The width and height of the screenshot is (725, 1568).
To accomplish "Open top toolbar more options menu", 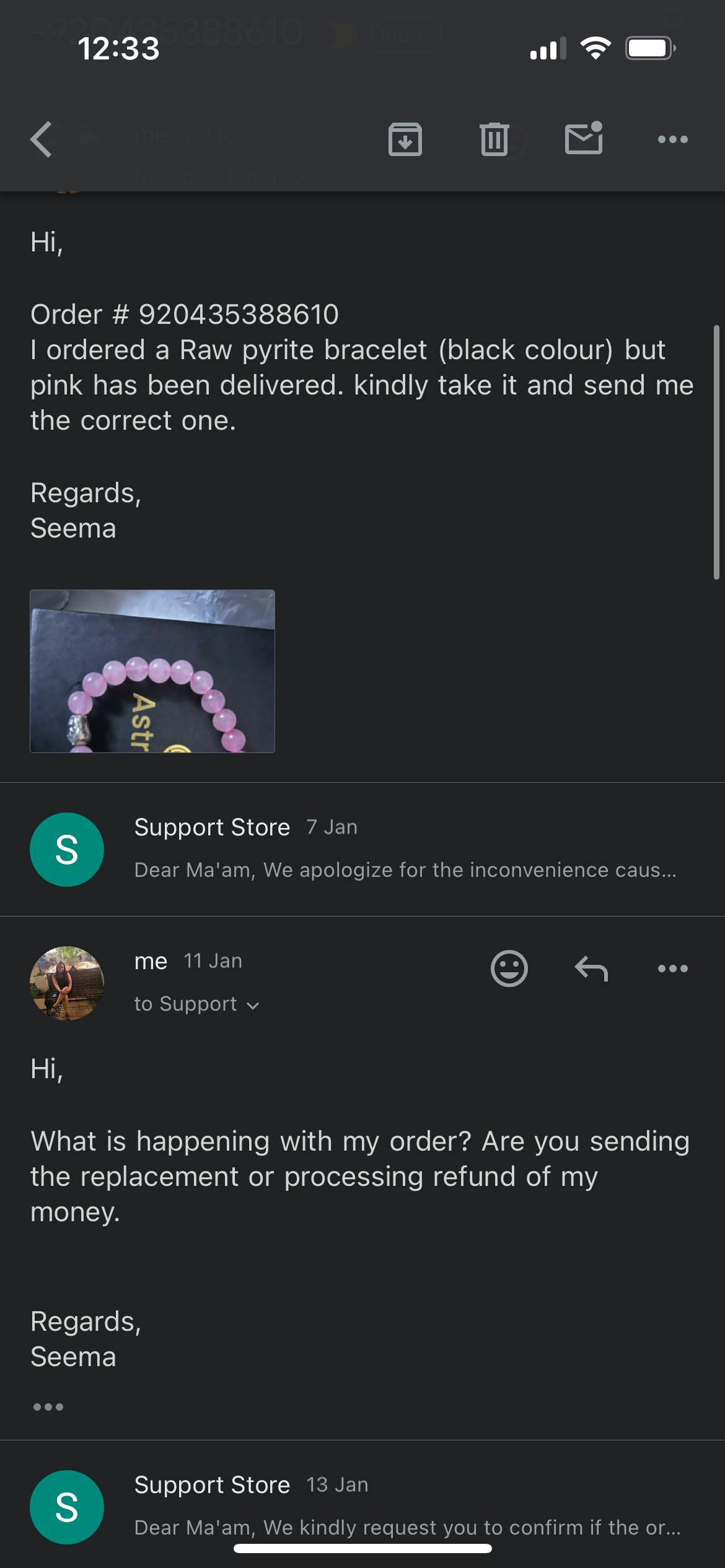I will point(672,139).
